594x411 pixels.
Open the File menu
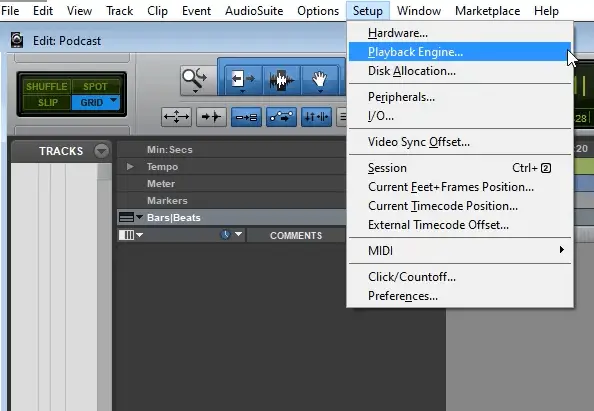[10, 11]
